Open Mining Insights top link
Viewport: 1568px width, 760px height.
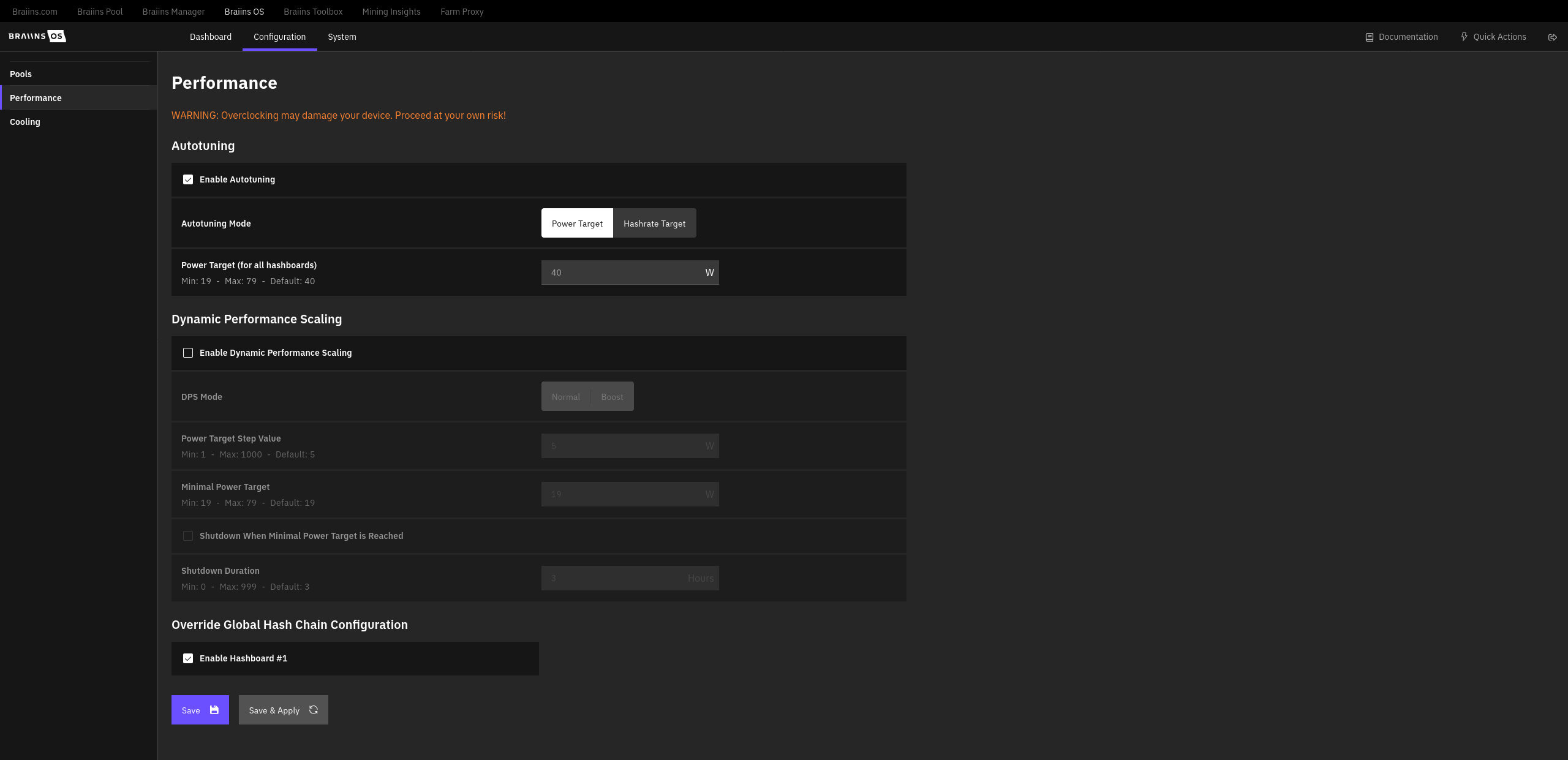pos(391,12)
